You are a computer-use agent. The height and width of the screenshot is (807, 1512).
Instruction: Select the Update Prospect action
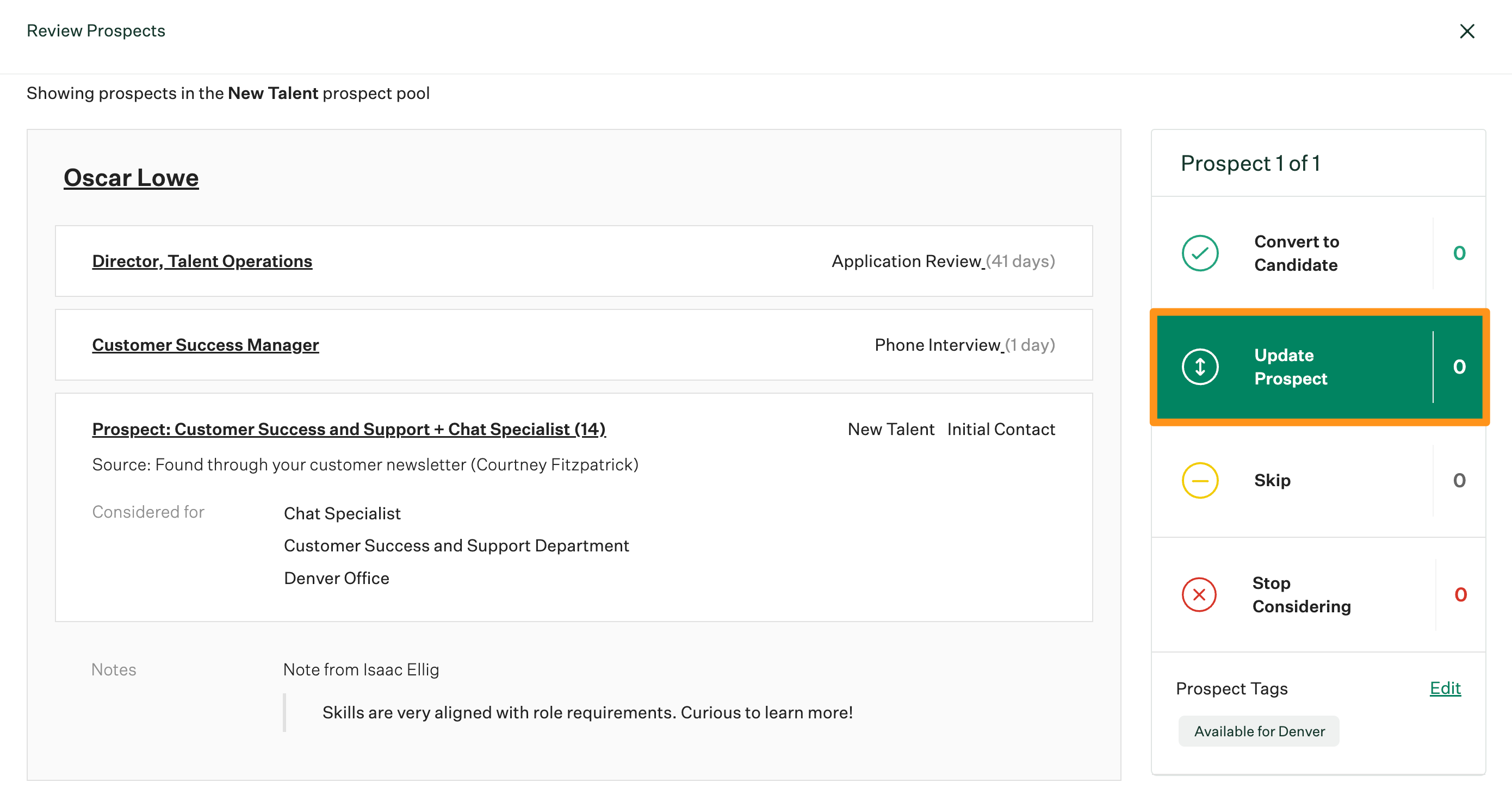click(x=1290, y=366)
